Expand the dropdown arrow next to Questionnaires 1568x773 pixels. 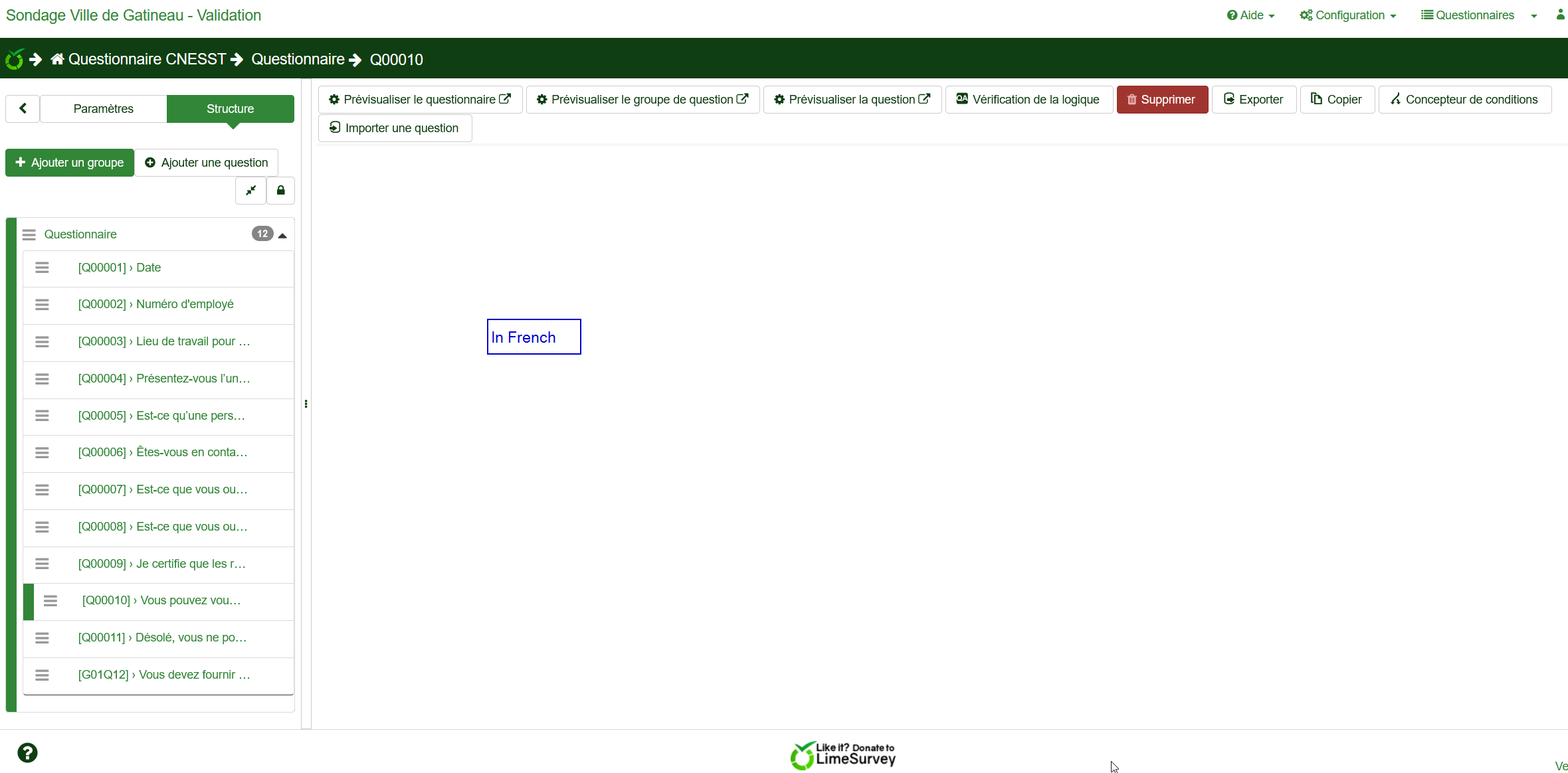[1534, 16]
